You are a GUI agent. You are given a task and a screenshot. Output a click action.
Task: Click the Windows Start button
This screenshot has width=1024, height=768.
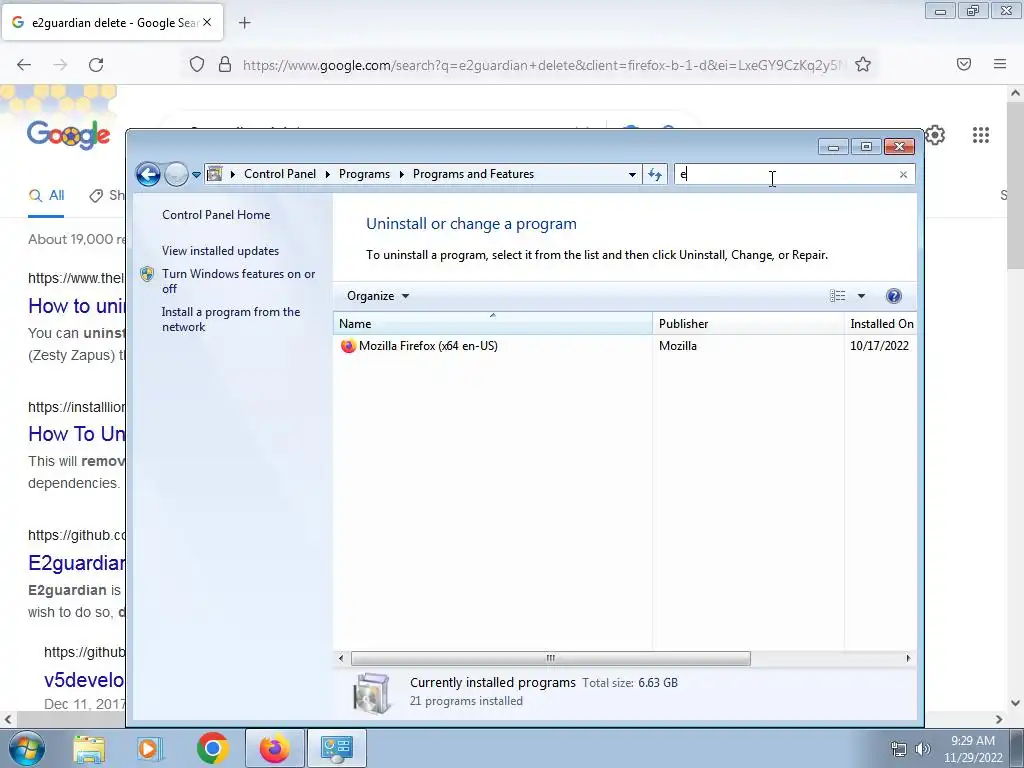pyautogui.click(x=27, y=748)
